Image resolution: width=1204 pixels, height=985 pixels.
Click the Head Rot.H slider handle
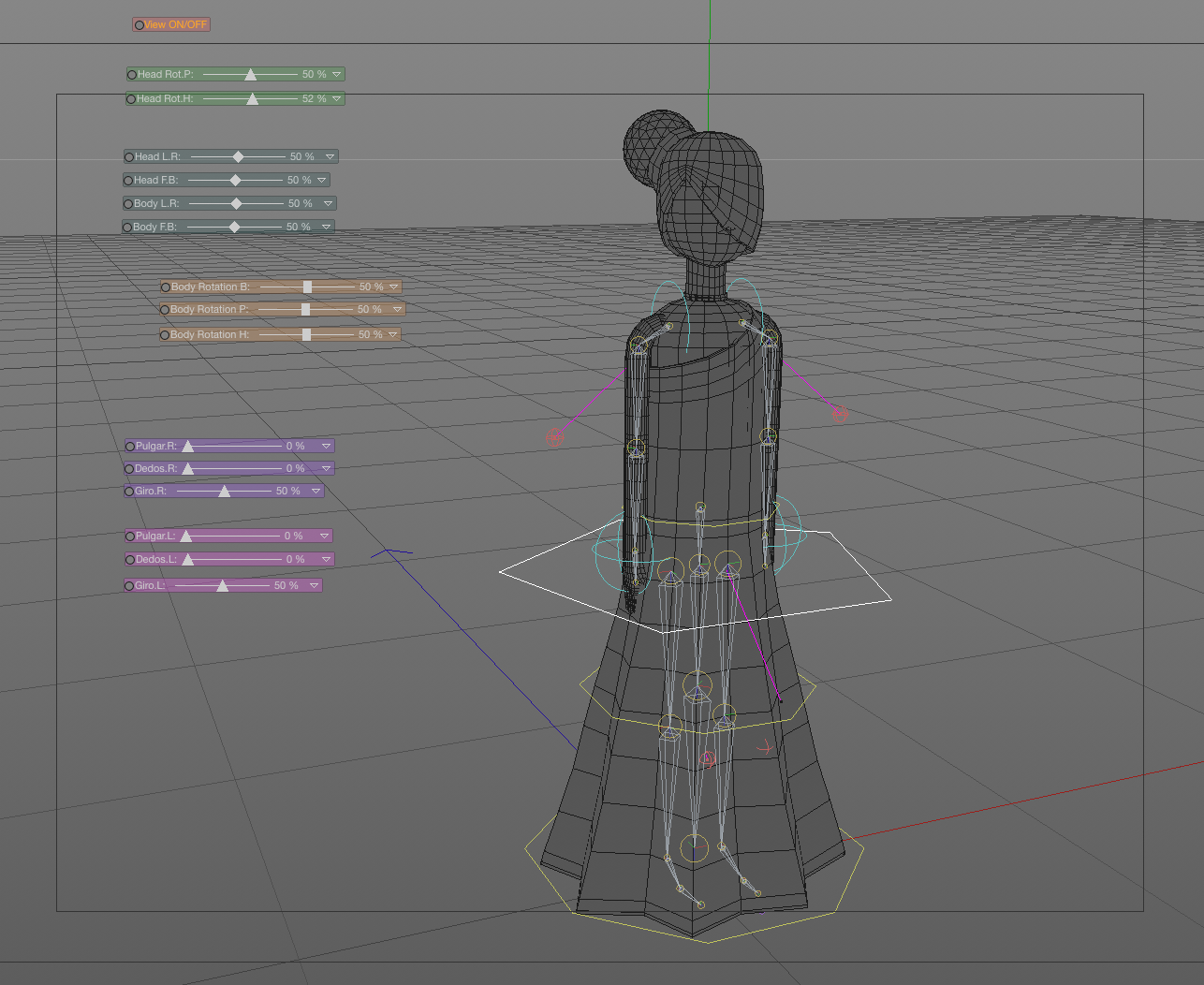click(252, 98)
